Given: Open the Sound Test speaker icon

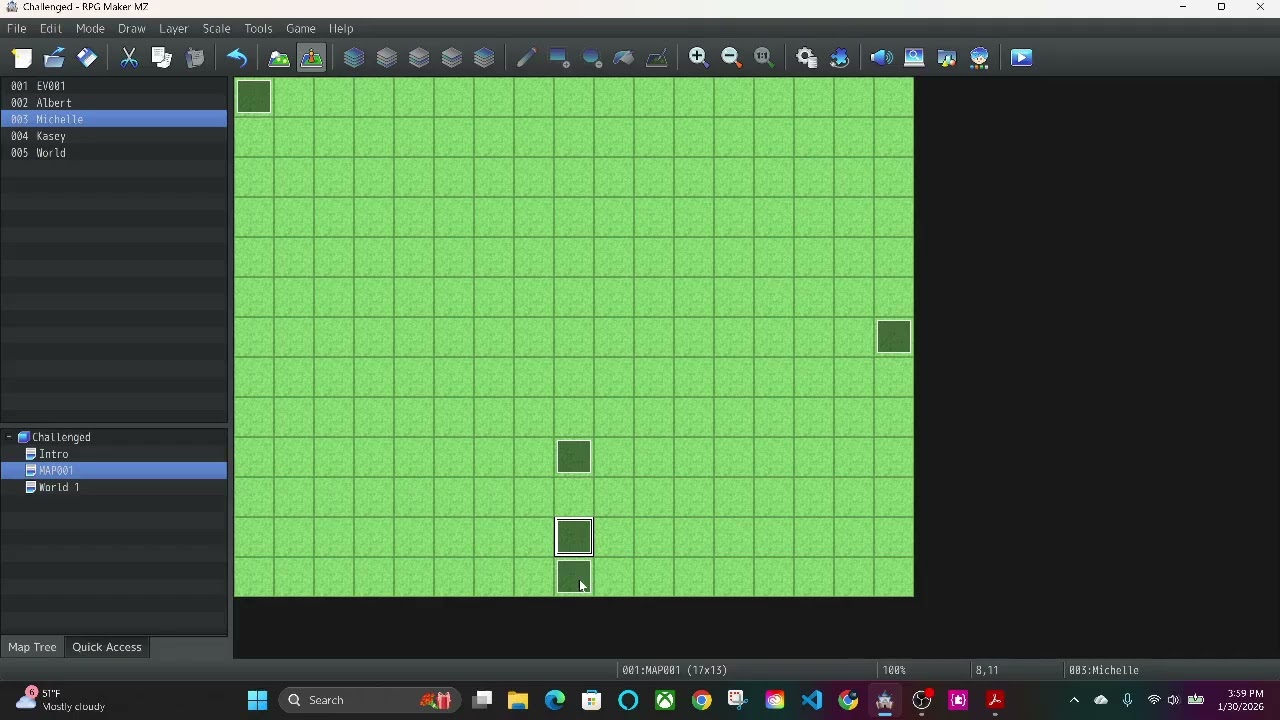Looking at the screenshot, I should (882, 58).
